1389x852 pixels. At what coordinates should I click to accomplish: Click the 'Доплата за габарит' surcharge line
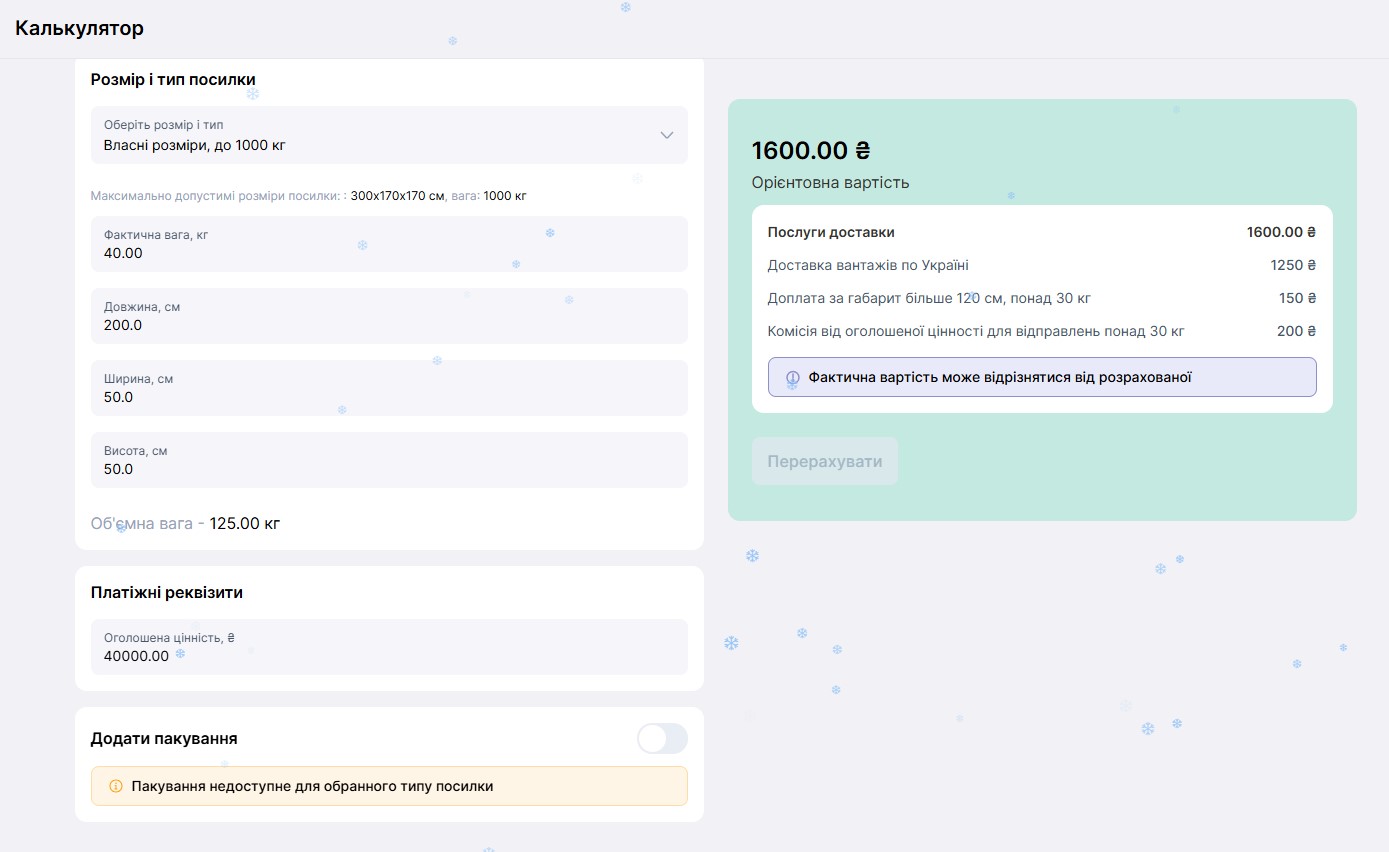(x=928, y=298)
